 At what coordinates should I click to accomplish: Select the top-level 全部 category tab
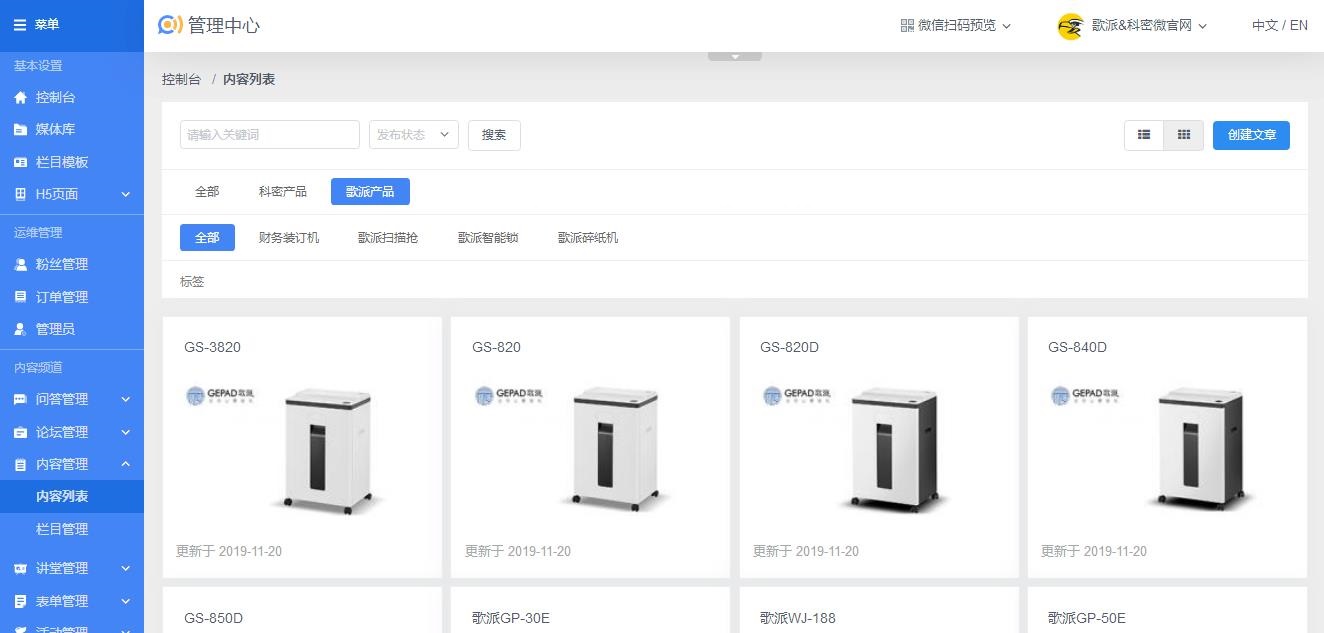tap(207, 191)
